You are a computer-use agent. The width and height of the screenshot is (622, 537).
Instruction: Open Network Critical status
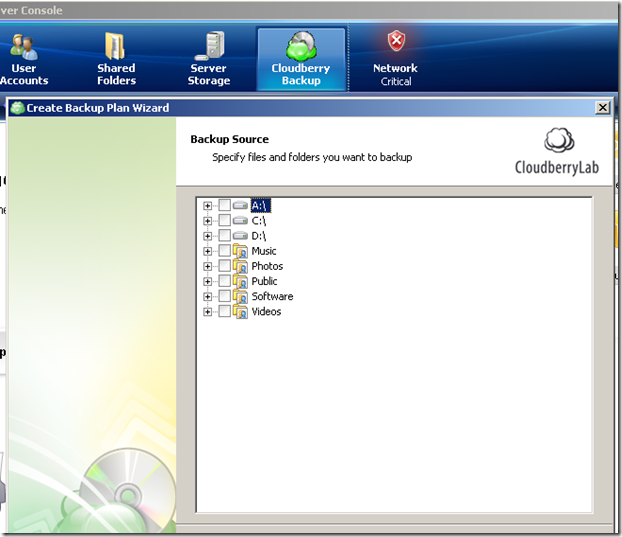[395, 59]
